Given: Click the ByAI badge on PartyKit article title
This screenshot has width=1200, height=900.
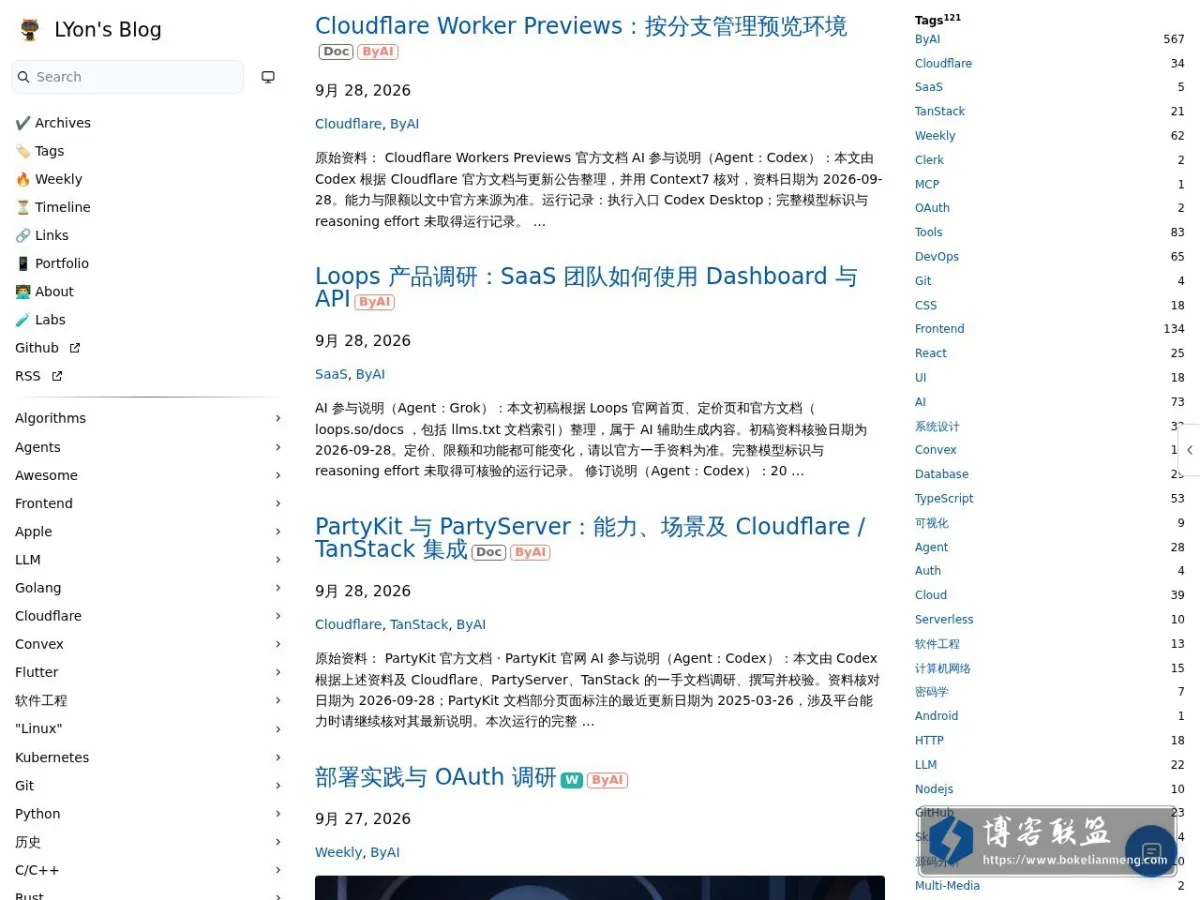Looking at the screenshot, I should 530,552.
